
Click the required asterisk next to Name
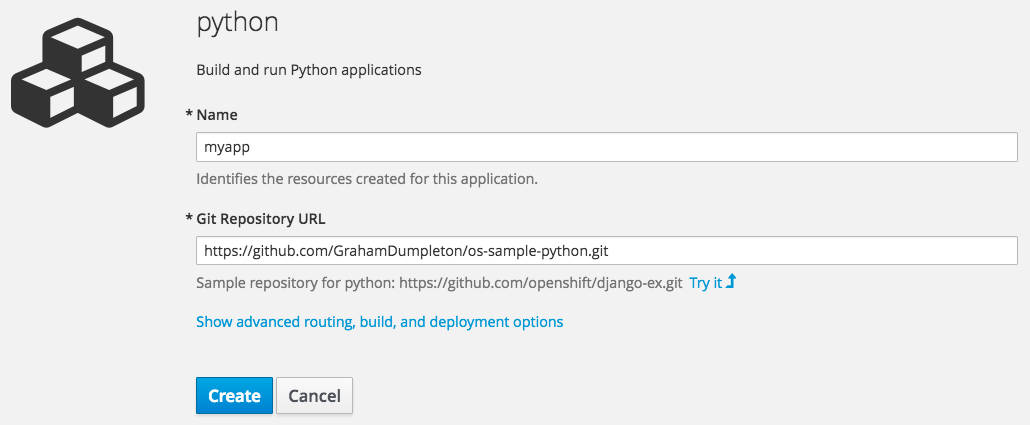[x=189, y=115]
